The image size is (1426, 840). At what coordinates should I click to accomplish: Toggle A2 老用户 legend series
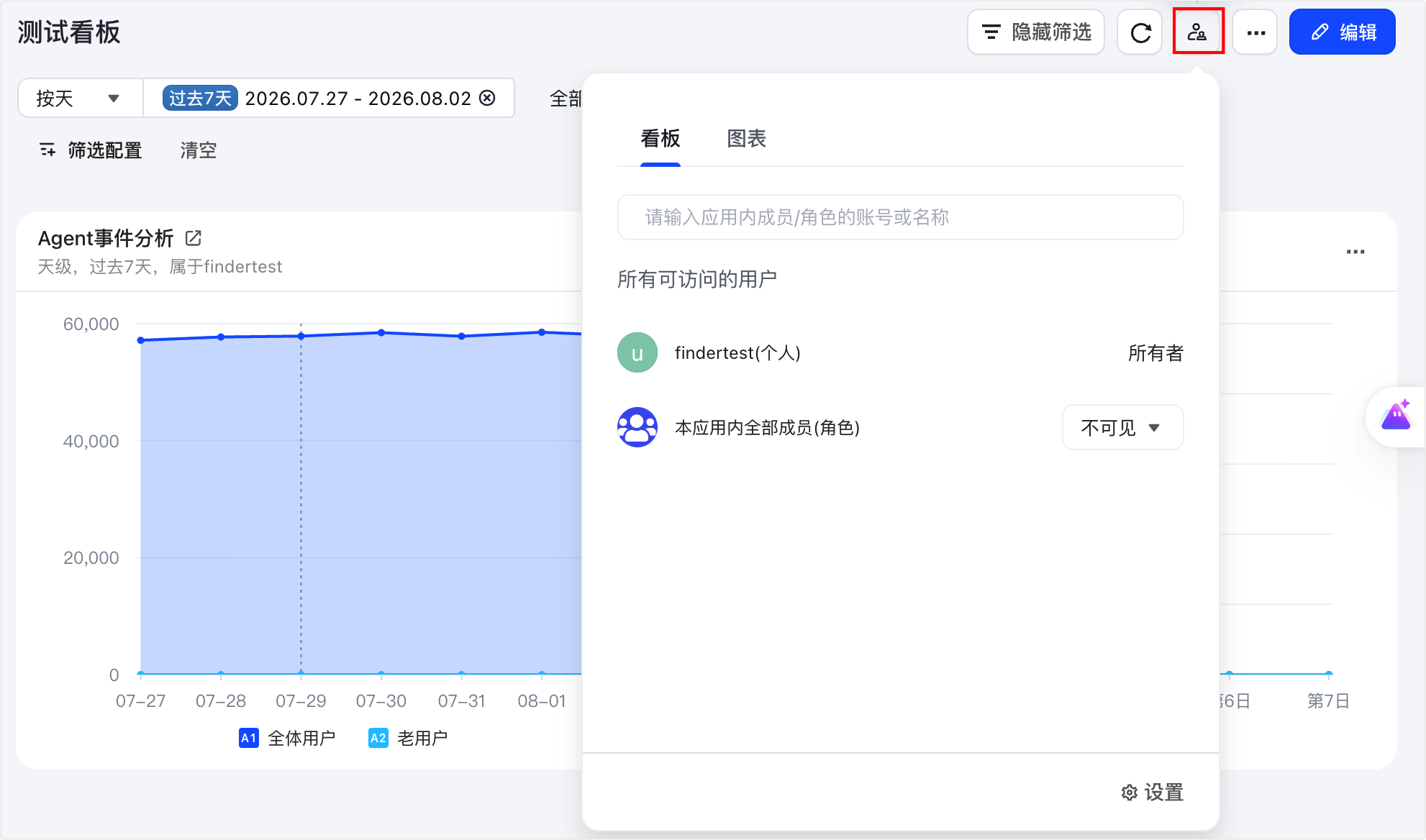408,738
